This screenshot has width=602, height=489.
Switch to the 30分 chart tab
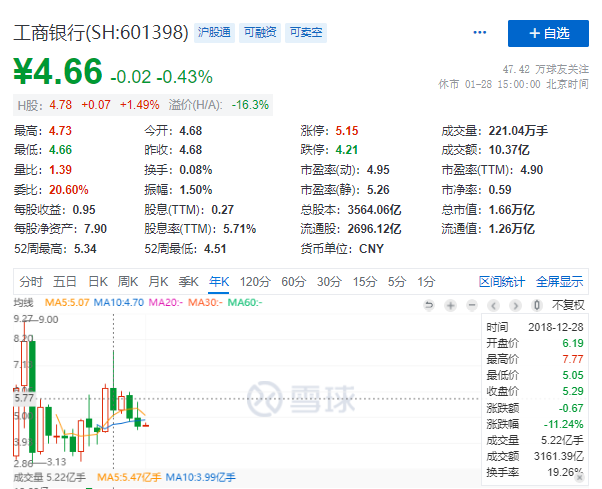329,282
